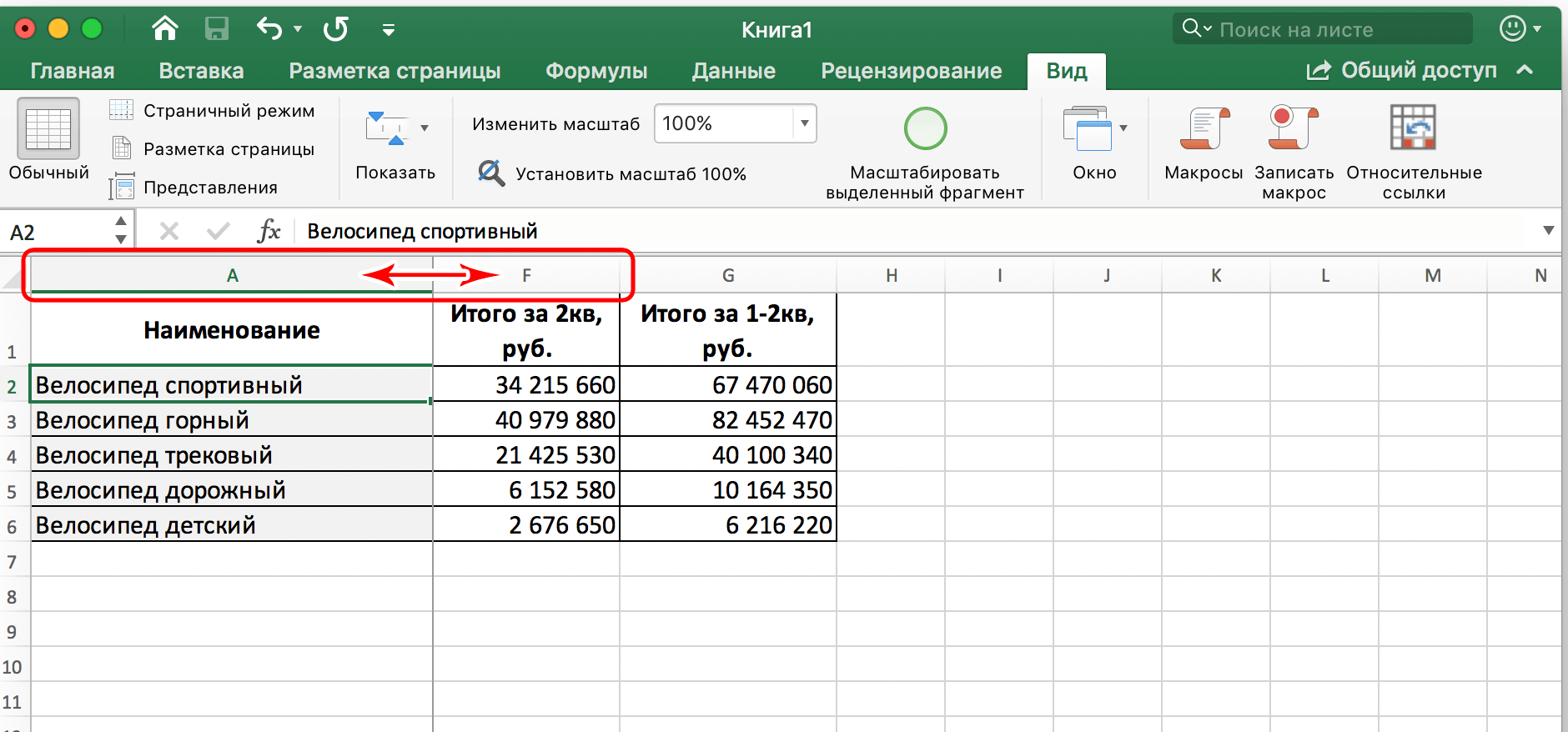Click cell with value 82 452 470
The image size is (1568, 732).
[728, 419]
